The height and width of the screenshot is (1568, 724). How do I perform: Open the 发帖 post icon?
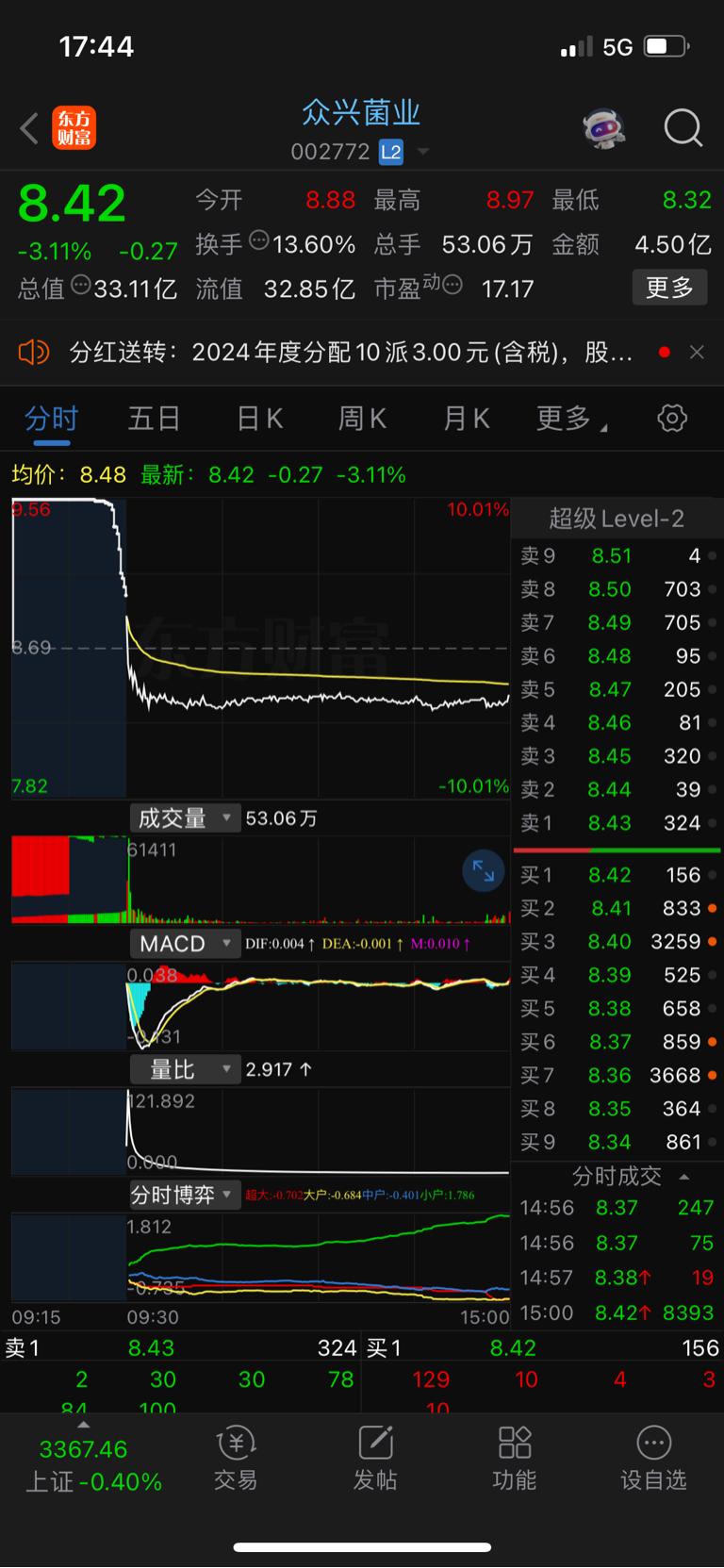pyautogui.click(x=375, y=1459)
